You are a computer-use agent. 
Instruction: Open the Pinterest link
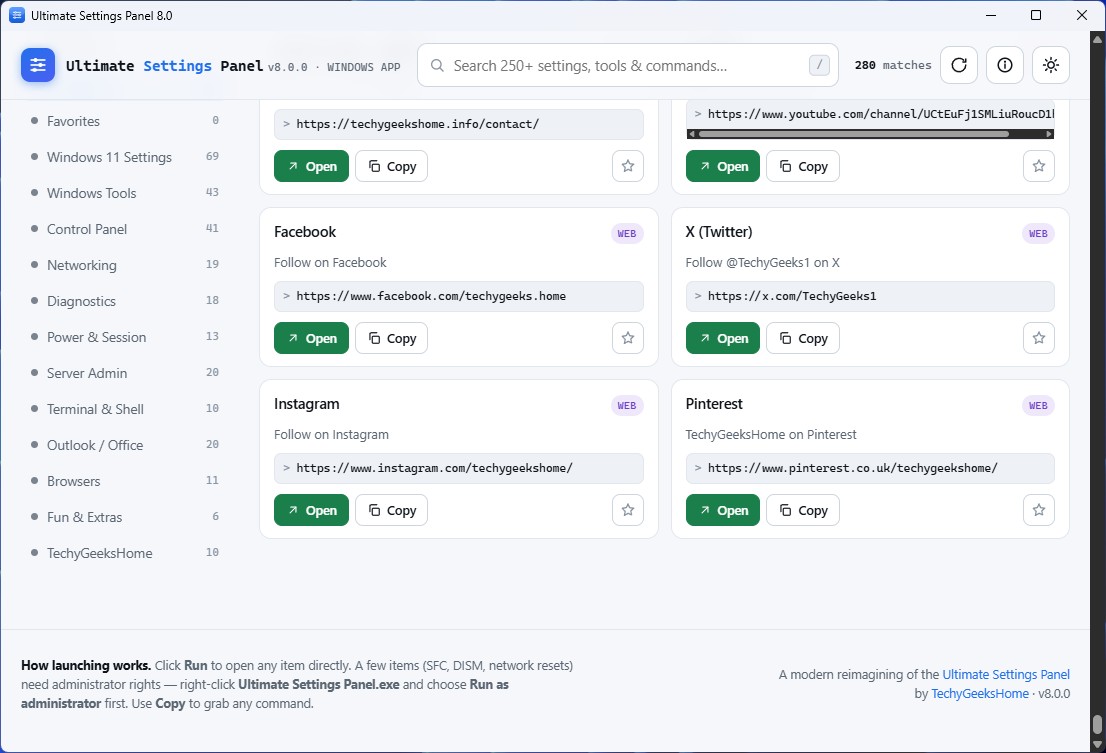[x=722, y=510]
